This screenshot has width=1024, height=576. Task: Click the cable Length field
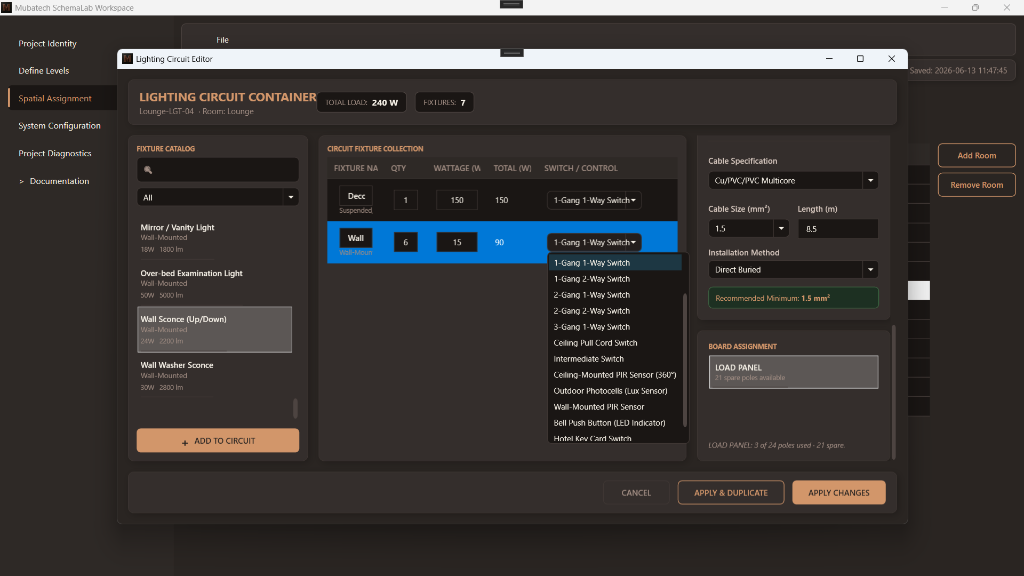(x=837, y=229)
